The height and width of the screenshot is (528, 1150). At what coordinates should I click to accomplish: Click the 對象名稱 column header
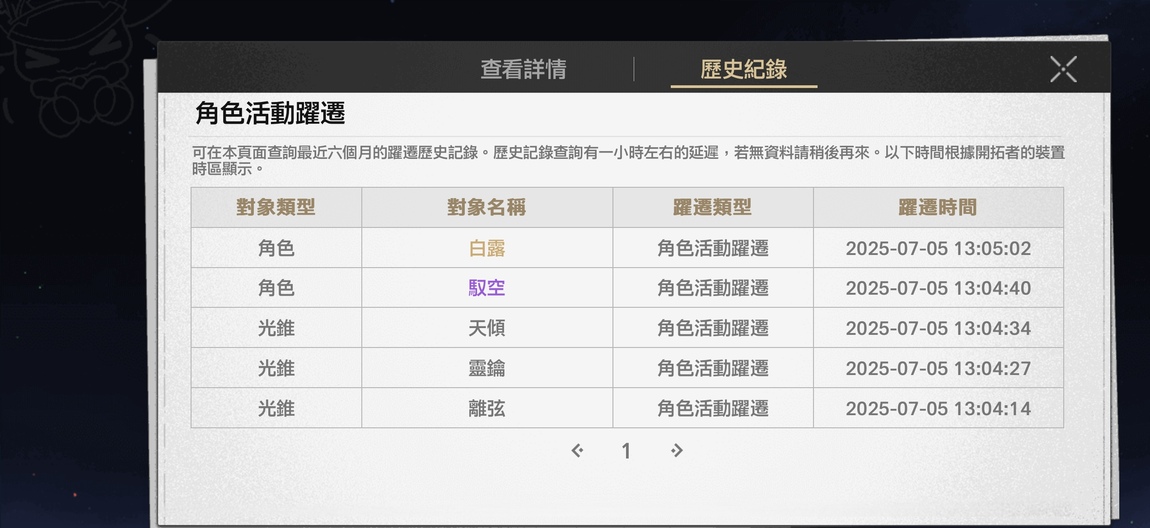(487, 208)
